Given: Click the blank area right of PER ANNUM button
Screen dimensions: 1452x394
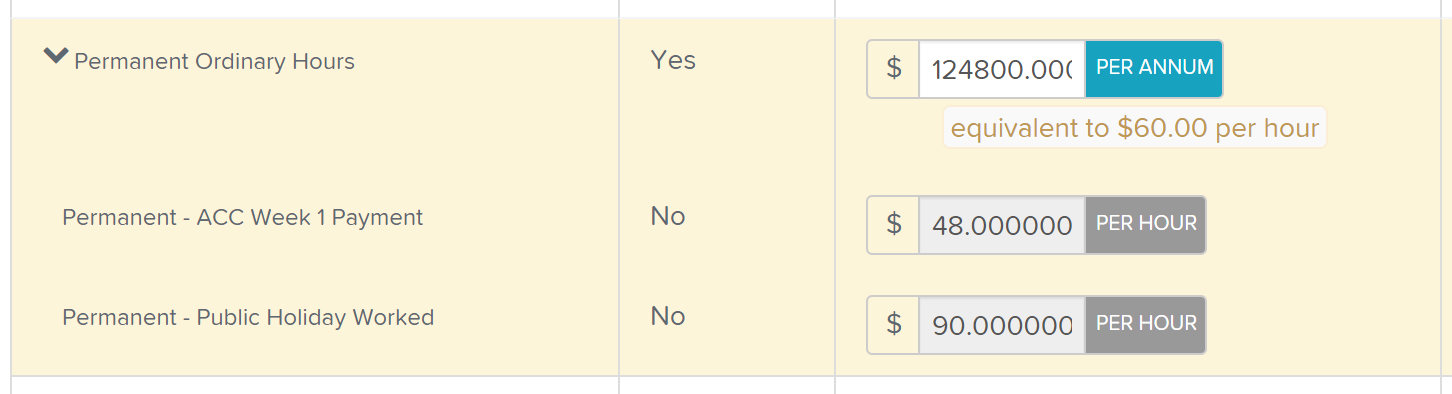Looking at the screenshot, I should (1330, 69).
